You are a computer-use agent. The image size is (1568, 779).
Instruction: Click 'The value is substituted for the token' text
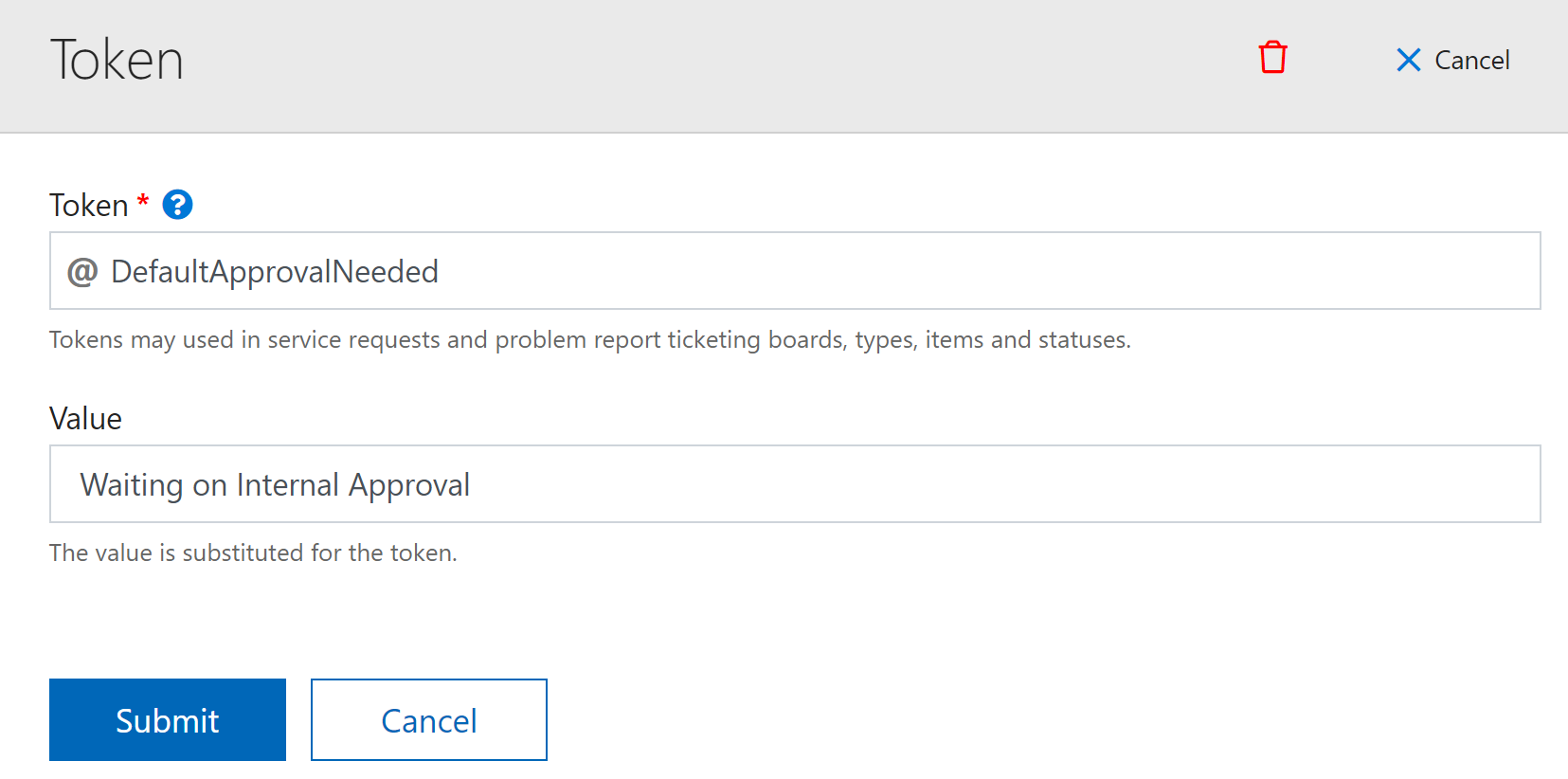253,553
